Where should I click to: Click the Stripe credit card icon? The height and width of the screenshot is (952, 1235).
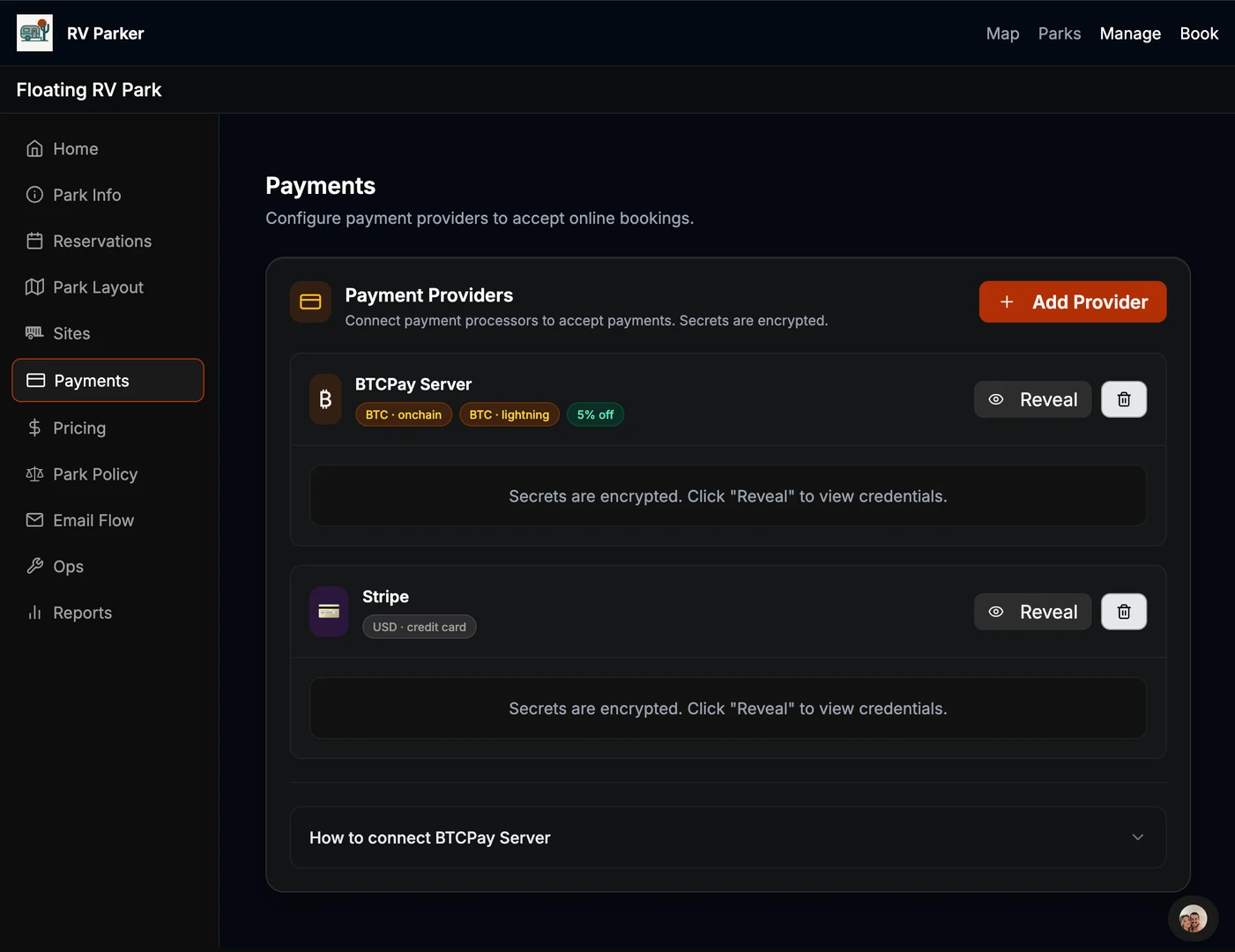(329, 612)
